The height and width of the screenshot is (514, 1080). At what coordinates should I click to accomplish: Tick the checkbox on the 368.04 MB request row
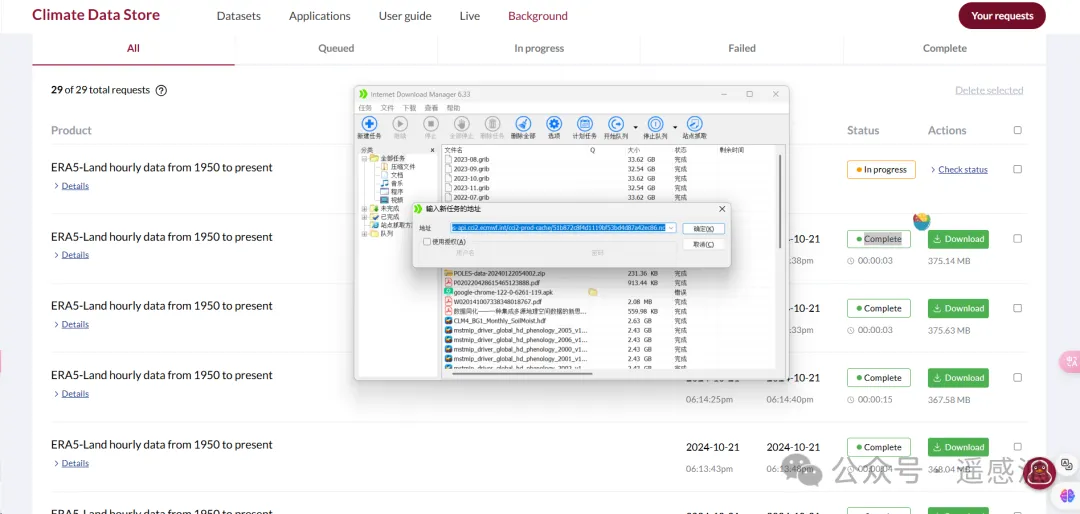(1017, 446)
